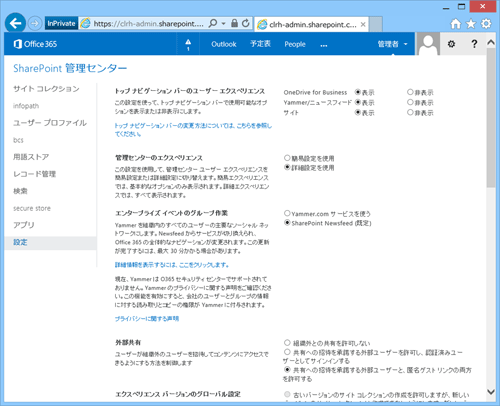Click the scrollbar down arrow
The height and width of the screenshot is (406, 500).
pos(491,392)
